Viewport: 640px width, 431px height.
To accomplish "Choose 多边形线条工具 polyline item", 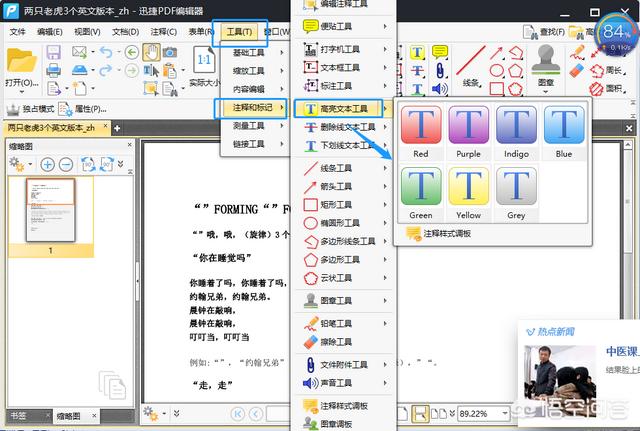I will click(x=344, y=241).
